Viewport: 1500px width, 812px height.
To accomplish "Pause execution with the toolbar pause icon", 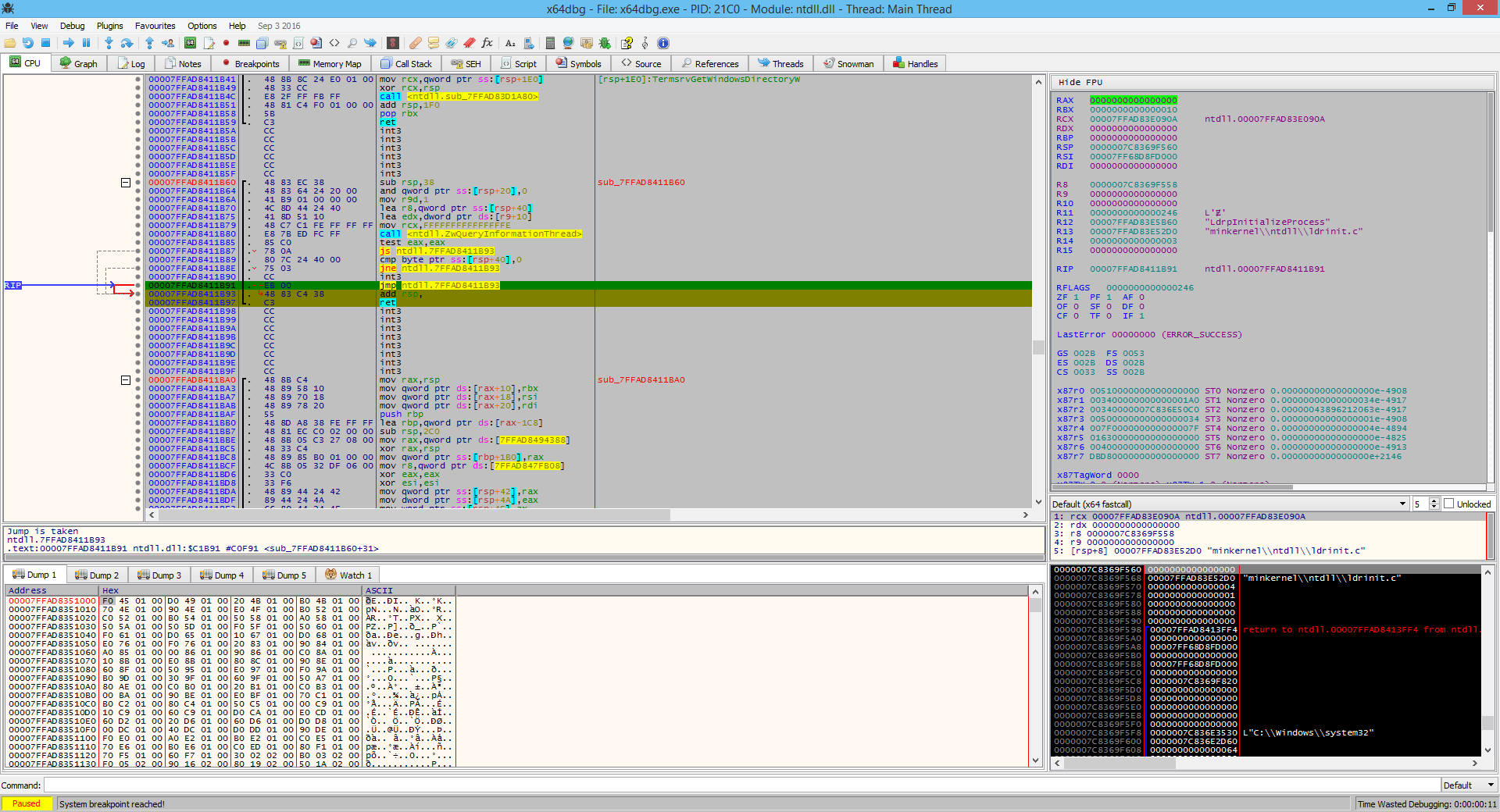I will 86,43.
